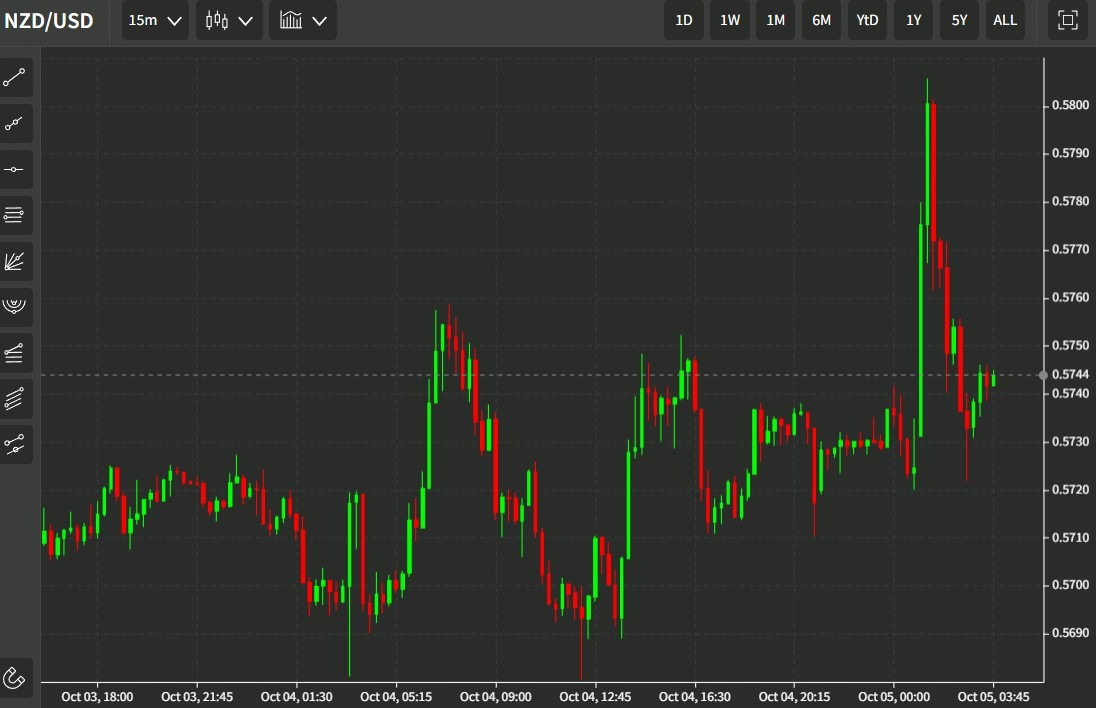Click the 0.5710 price axis label
The height and width of the screenshot is (708, 1096).
point(1070,537)
